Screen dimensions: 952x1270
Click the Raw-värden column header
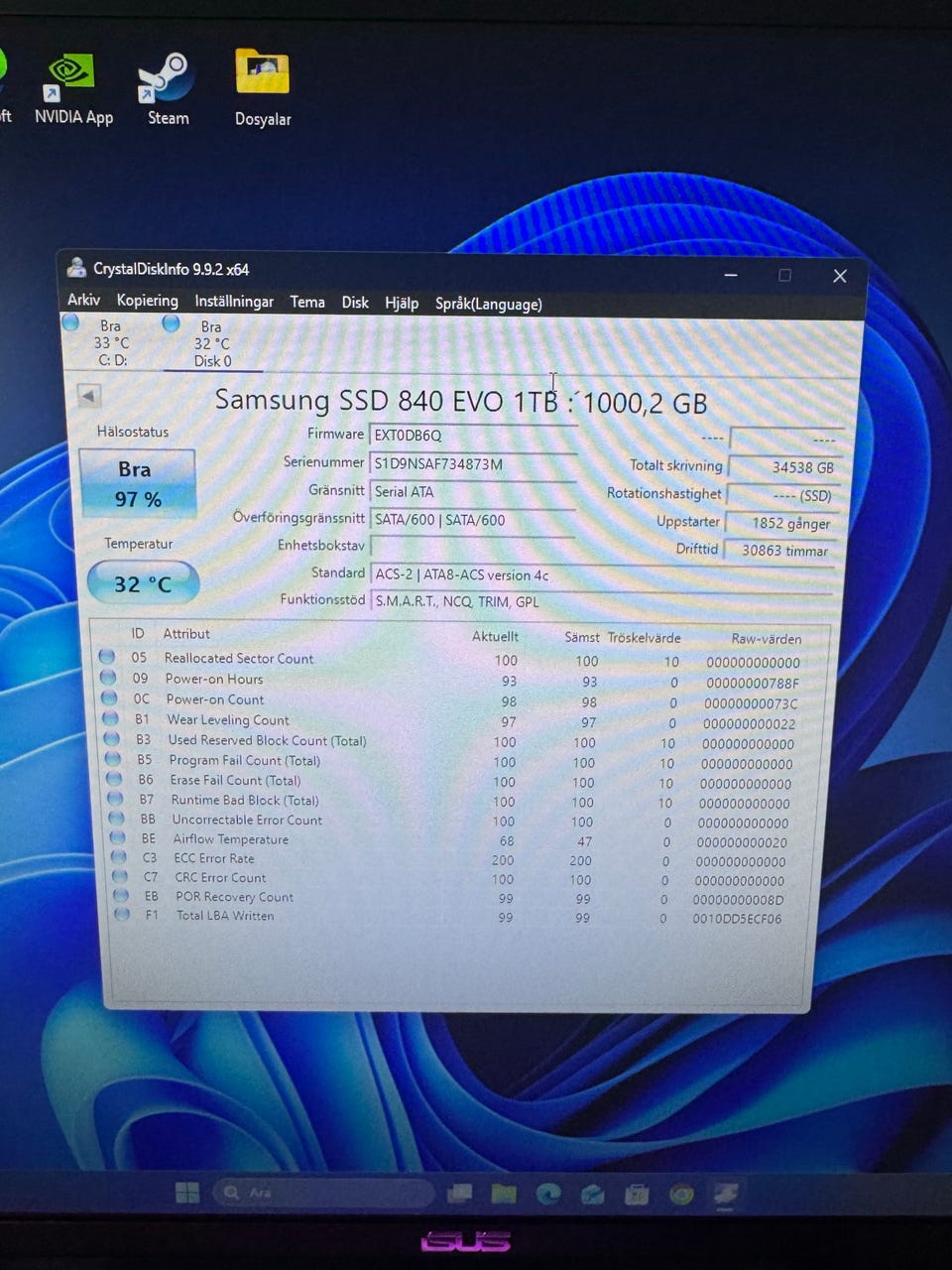coord(767,639)
